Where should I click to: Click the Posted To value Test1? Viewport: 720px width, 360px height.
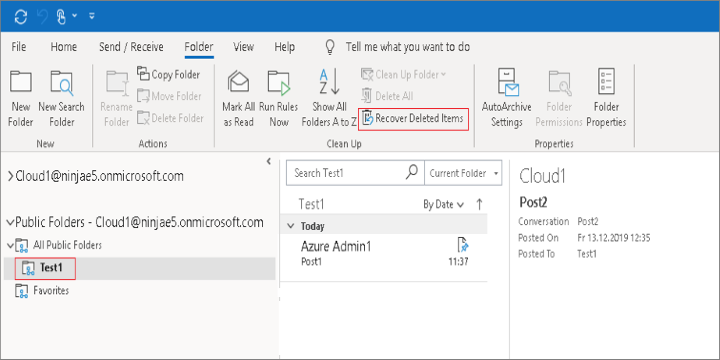point(587,254)
